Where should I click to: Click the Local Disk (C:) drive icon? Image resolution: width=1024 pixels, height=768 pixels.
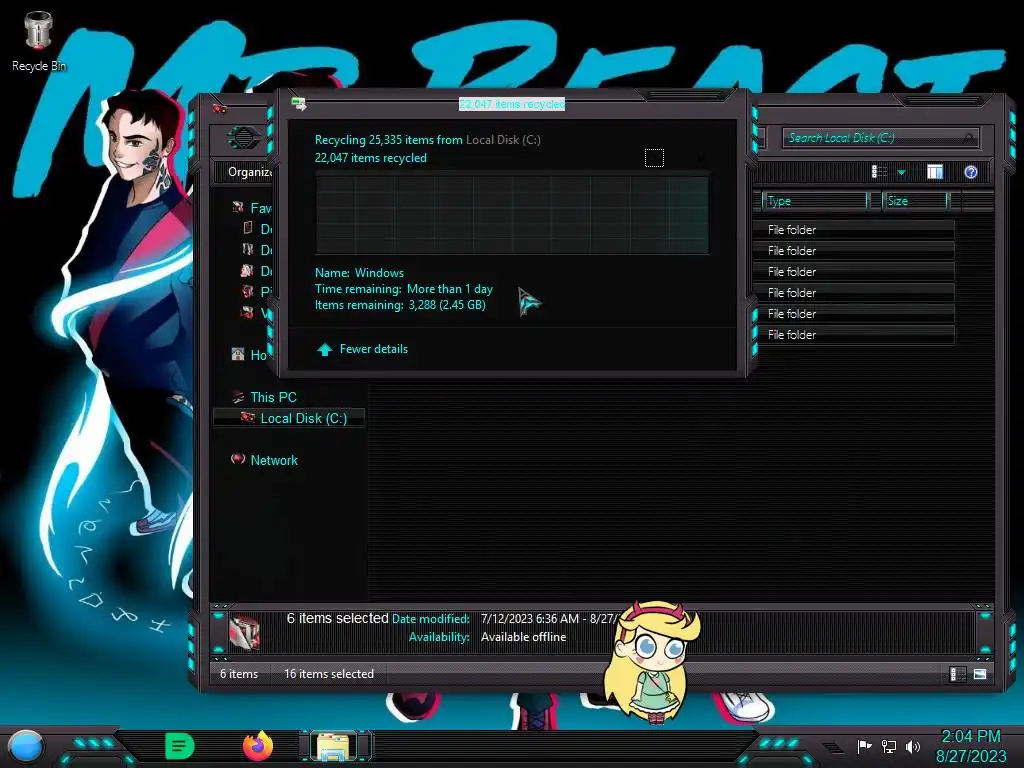248,418
